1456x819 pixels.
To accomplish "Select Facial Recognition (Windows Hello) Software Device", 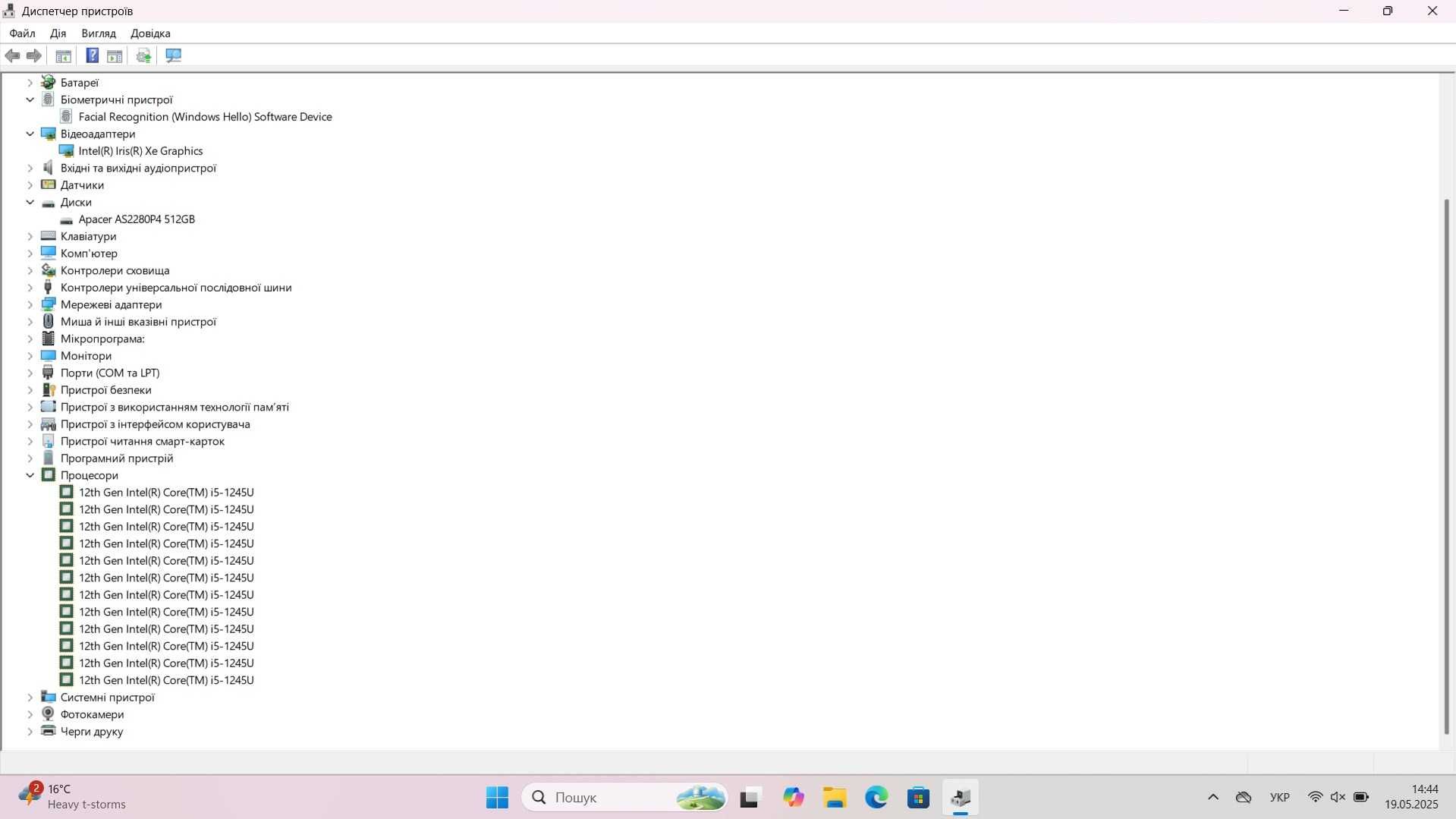I will 205,117.
